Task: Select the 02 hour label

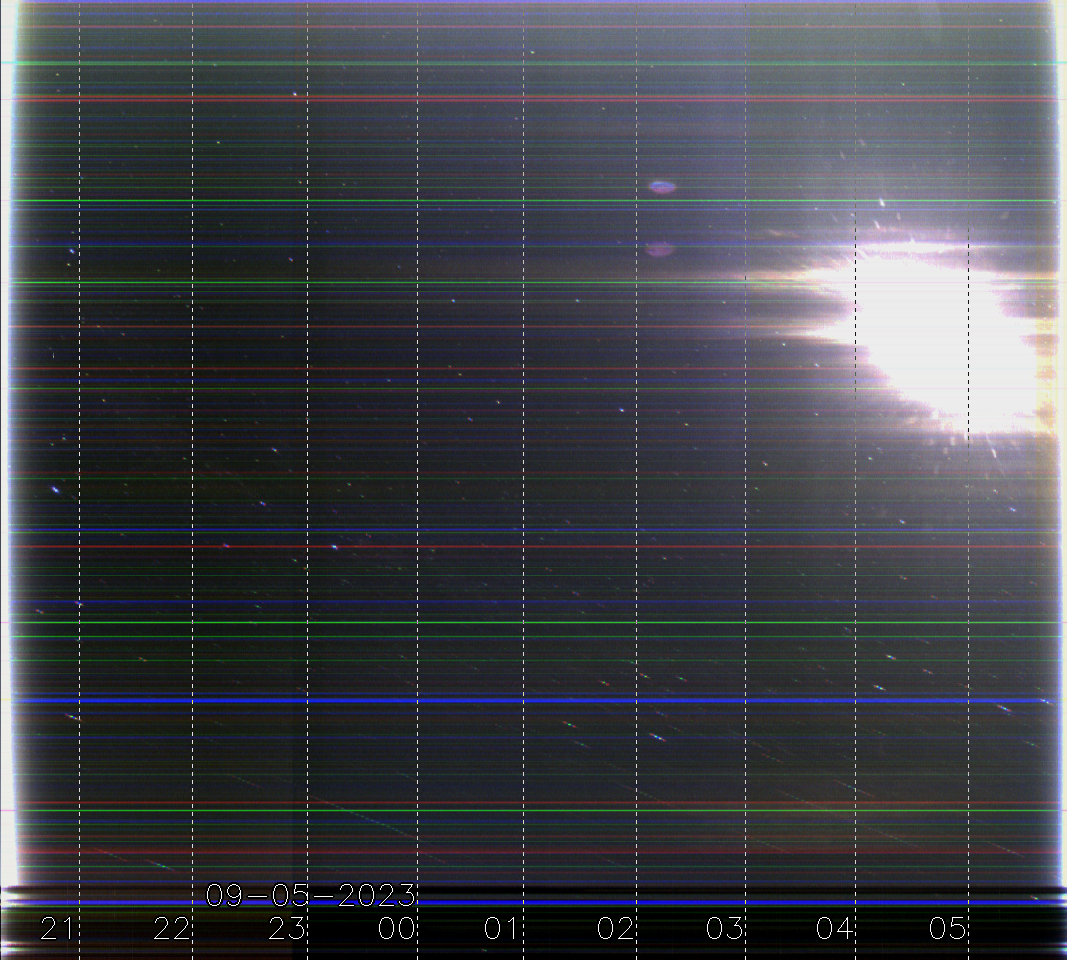Action: 616,929
